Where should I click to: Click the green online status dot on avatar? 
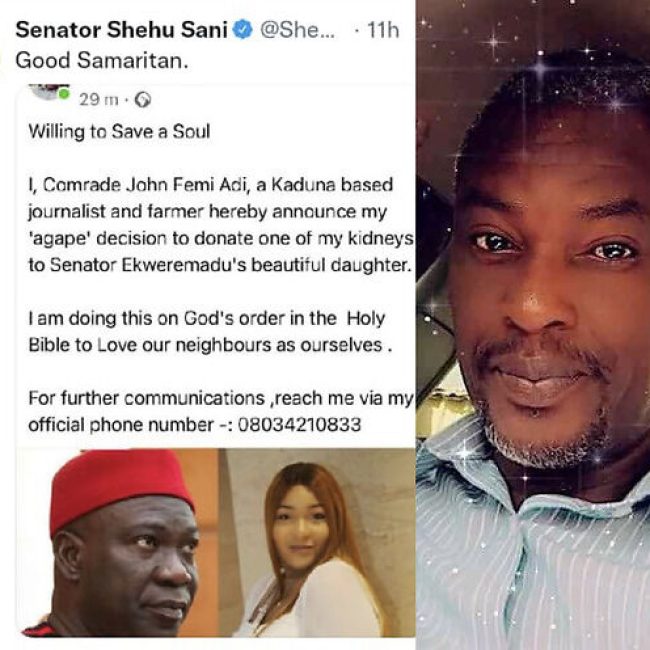[63, 94]
